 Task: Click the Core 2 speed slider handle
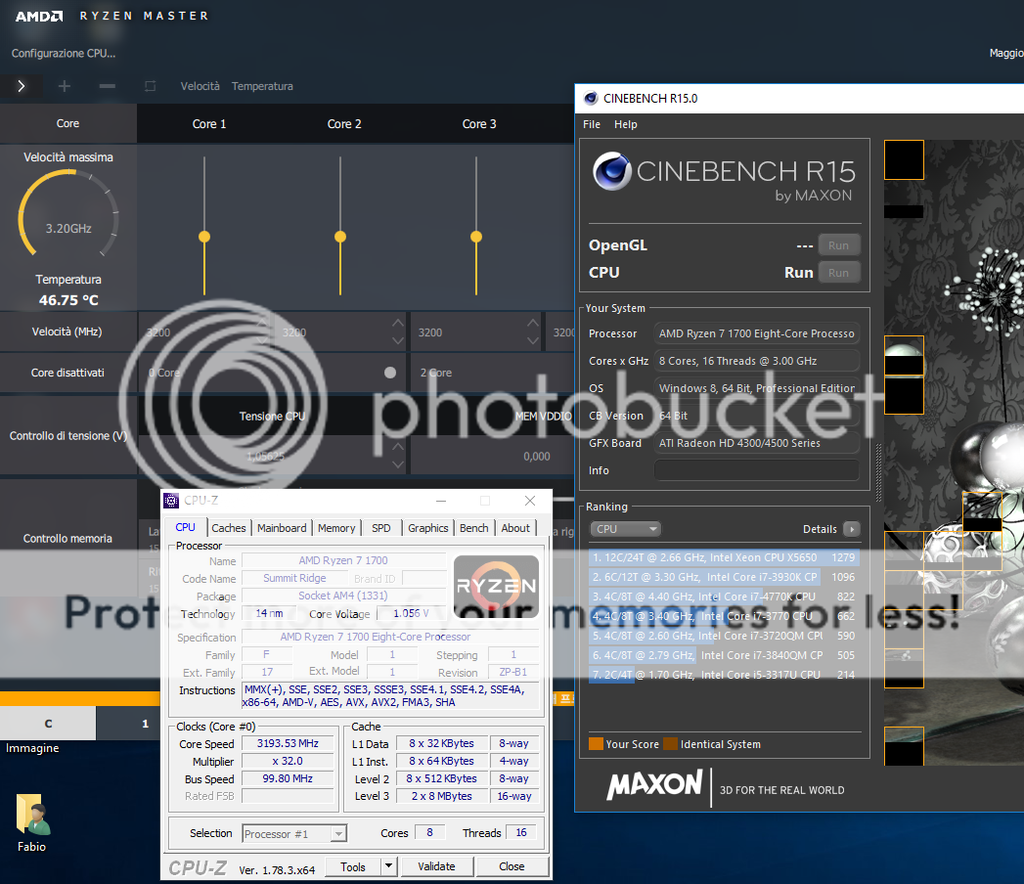[x=340, y=237]
